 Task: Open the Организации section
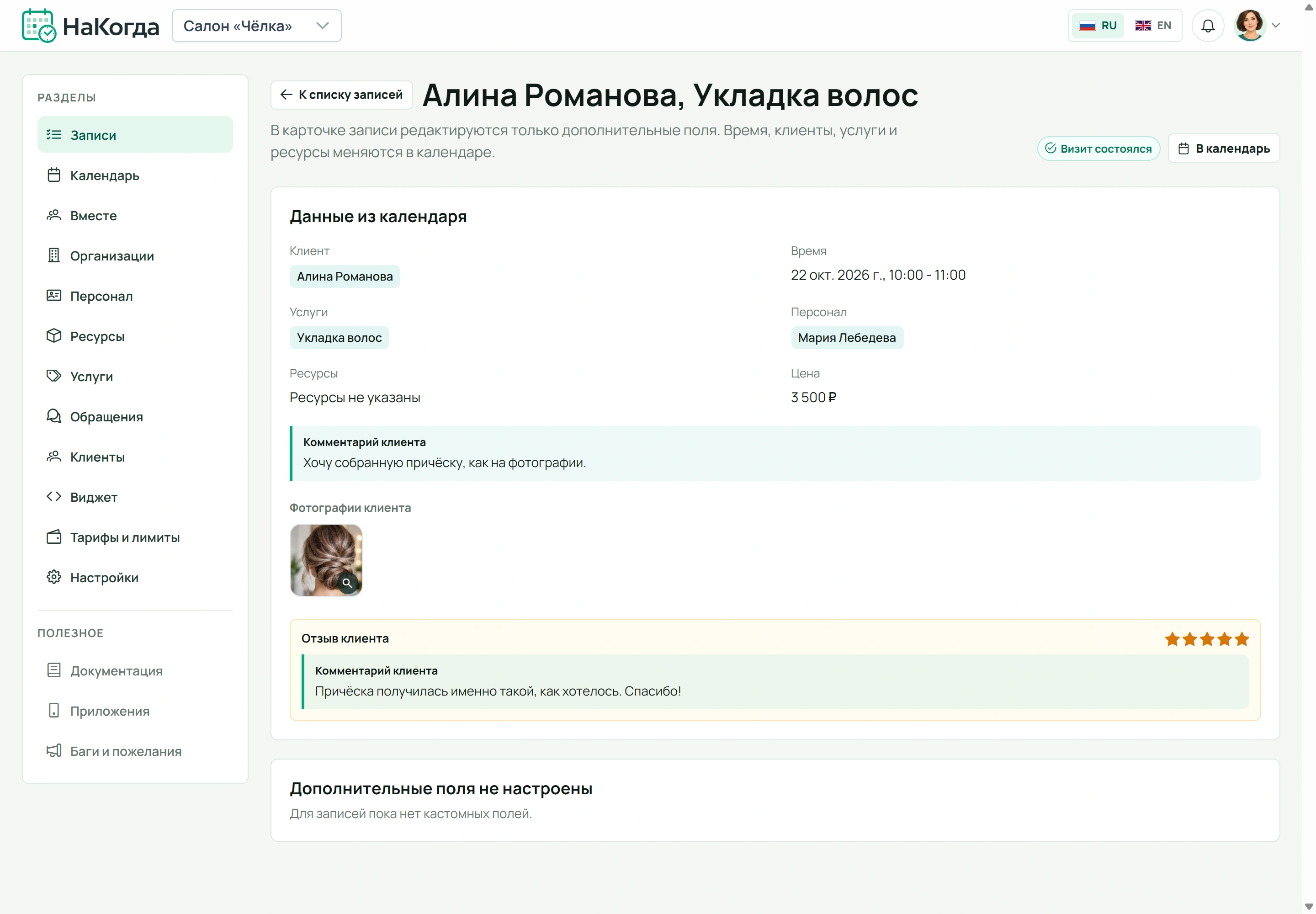135,255
